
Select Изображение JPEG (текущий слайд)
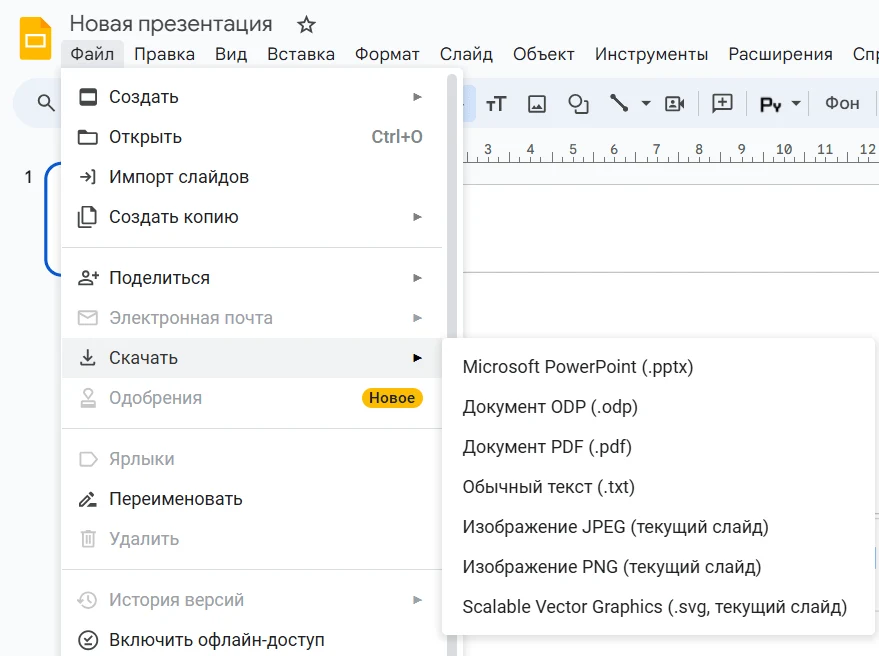pyautogui.click(x=659, y=527)
